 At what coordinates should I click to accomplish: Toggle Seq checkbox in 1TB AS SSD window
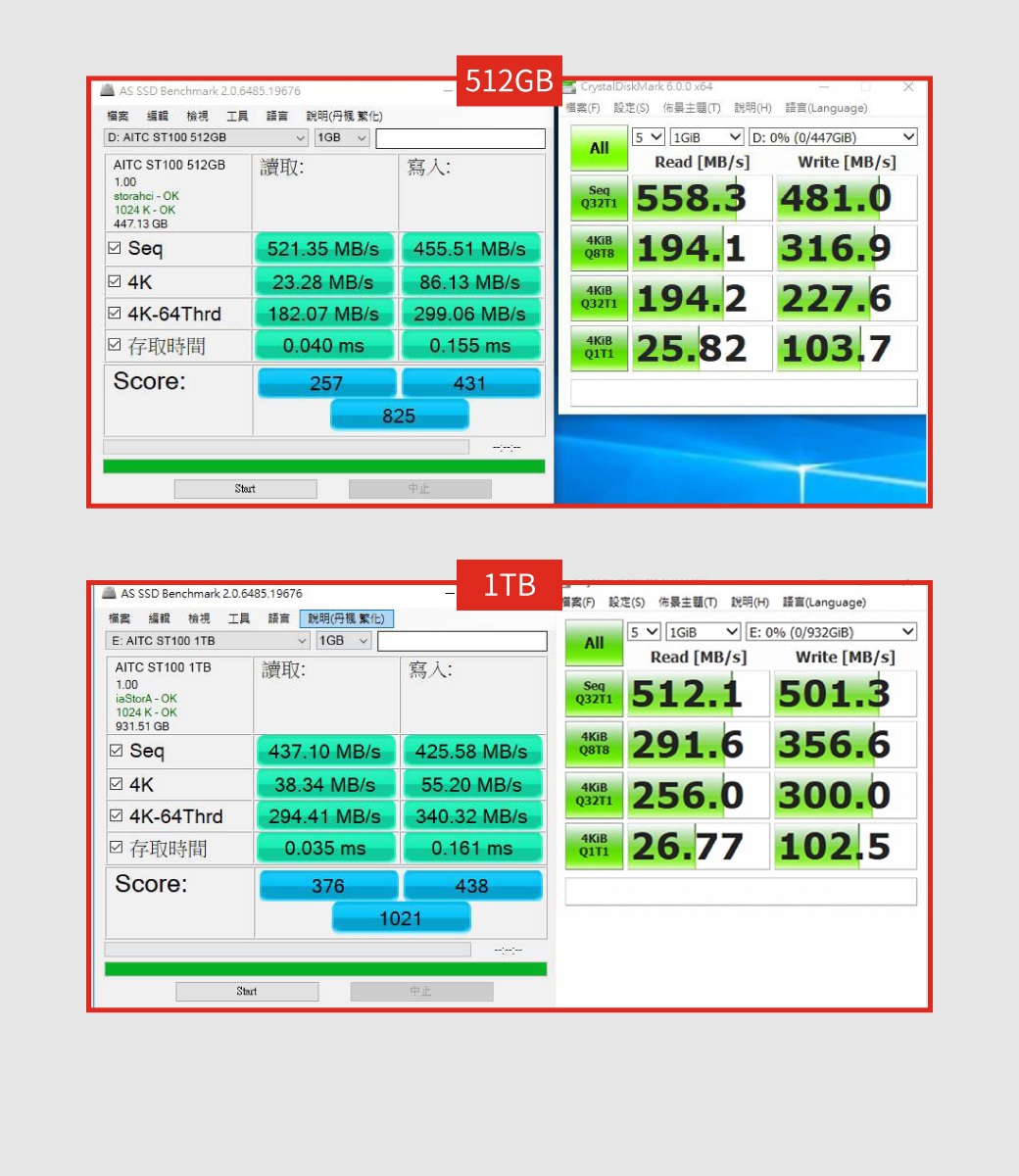coord(117,751)
